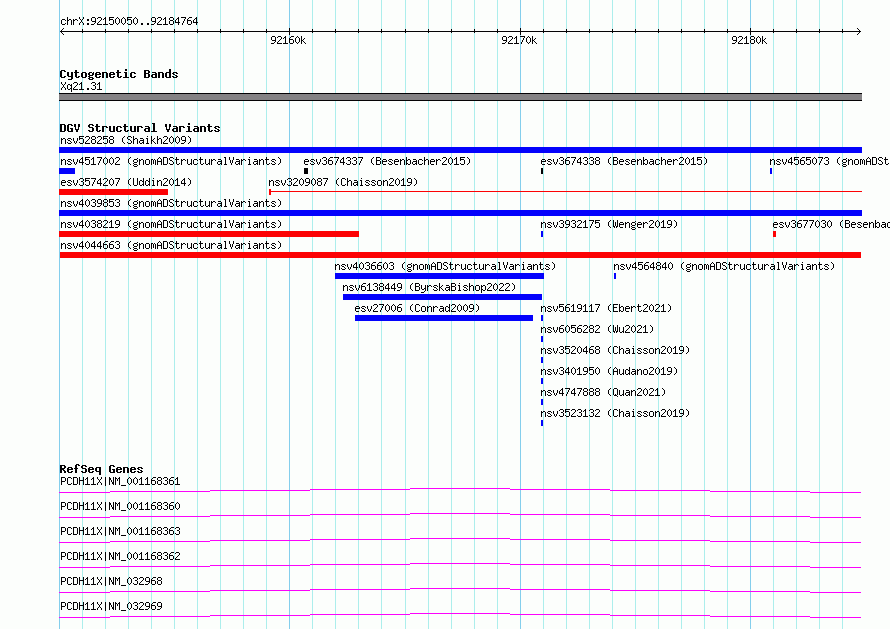Open nsv6056282 (Wu2021) variant label
Viewport: 890px width, 629px height.
point(597,329)
